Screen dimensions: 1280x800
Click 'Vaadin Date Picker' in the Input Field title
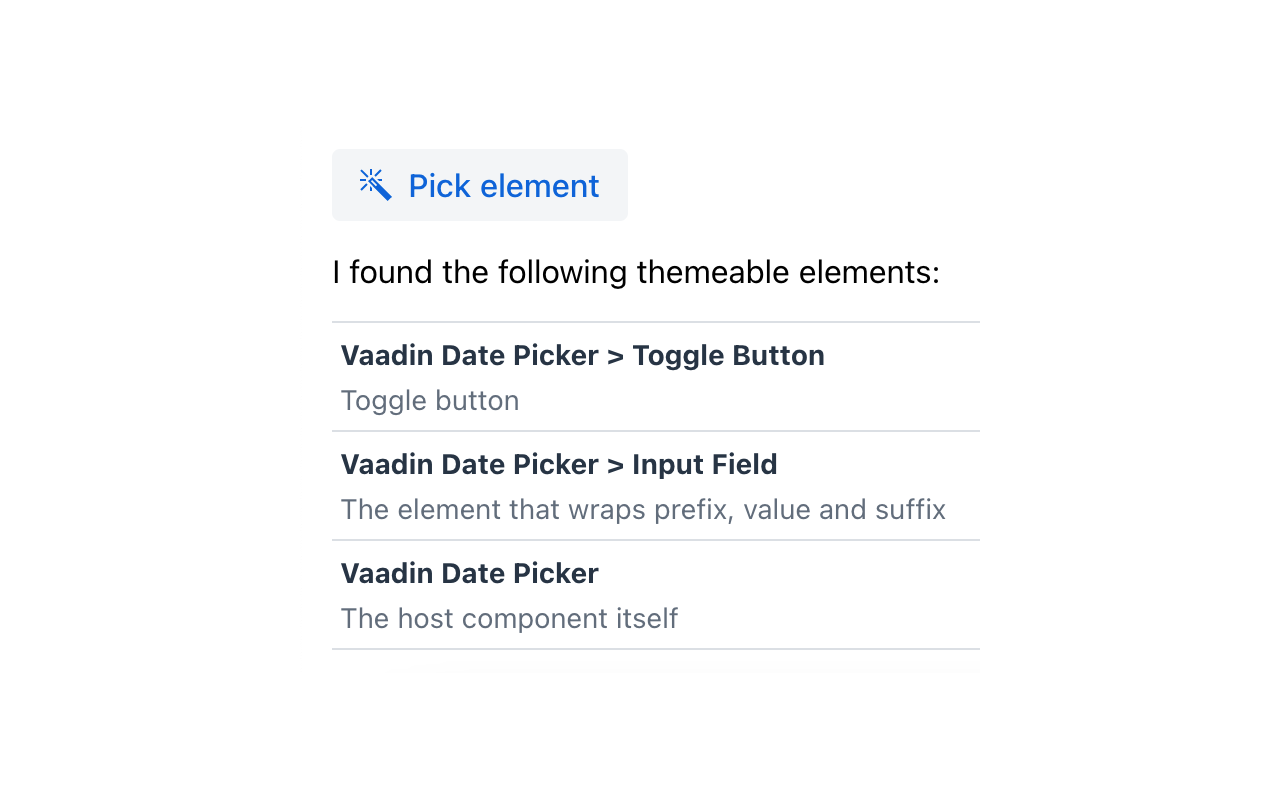tap(469, 465)
